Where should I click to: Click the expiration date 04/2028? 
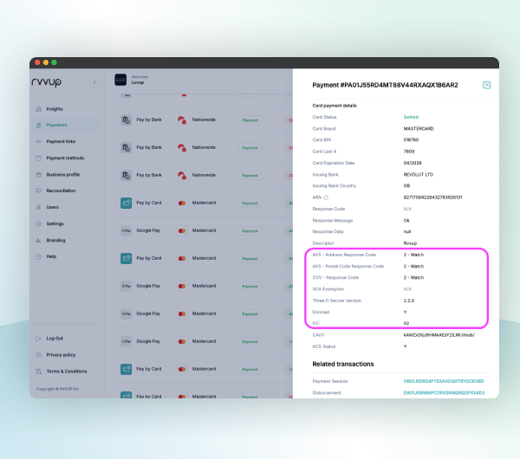[x=413, y=163]
